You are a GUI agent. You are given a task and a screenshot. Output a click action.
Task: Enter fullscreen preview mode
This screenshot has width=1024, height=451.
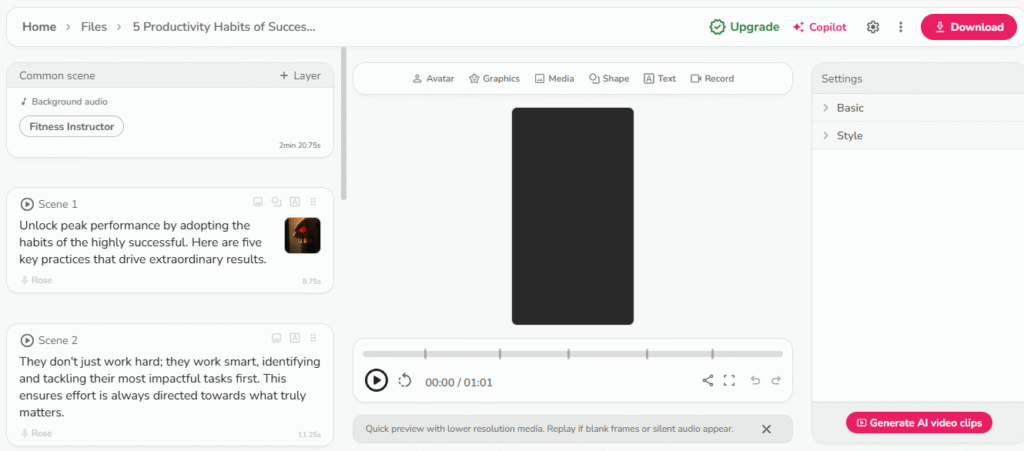pyautogui.click(x=729, y=381)
